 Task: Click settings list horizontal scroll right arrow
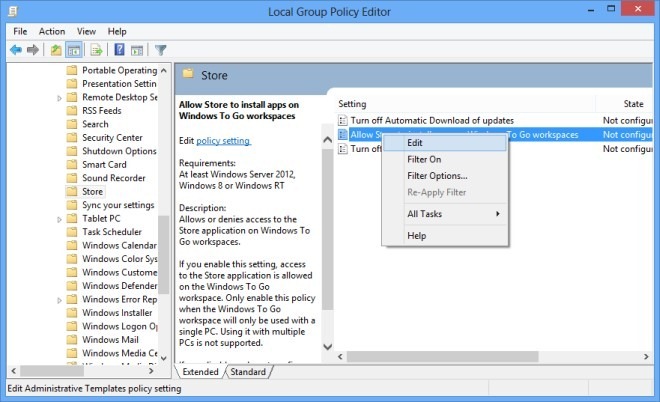[646, 357]
